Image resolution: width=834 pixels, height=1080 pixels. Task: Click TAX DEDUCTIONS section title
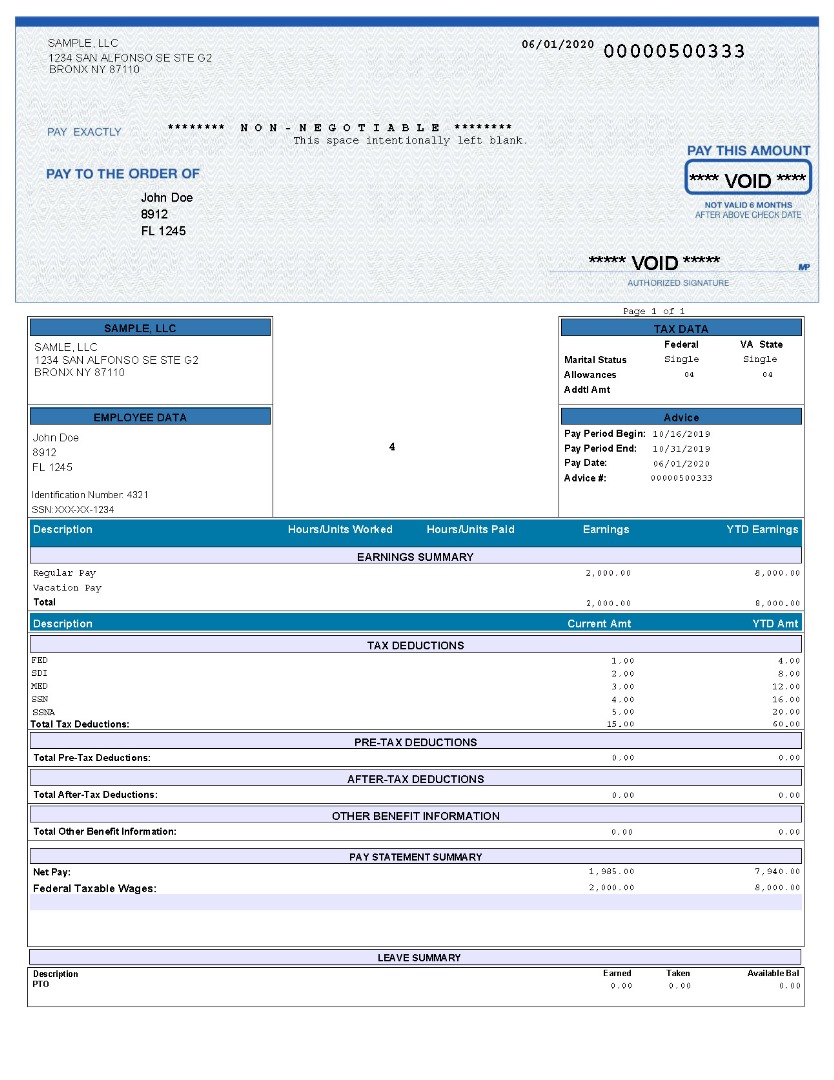click(x=415, y=645)
